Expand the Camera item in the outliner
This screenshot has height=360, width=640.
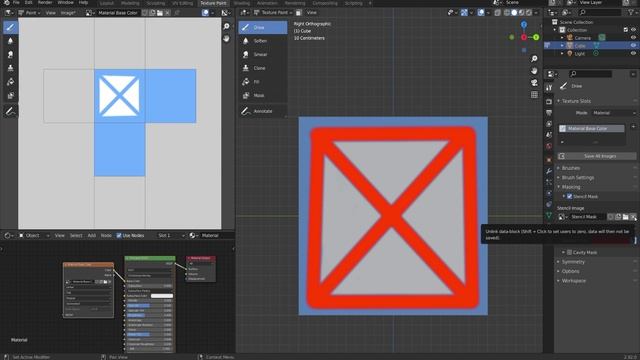point(562,38)
